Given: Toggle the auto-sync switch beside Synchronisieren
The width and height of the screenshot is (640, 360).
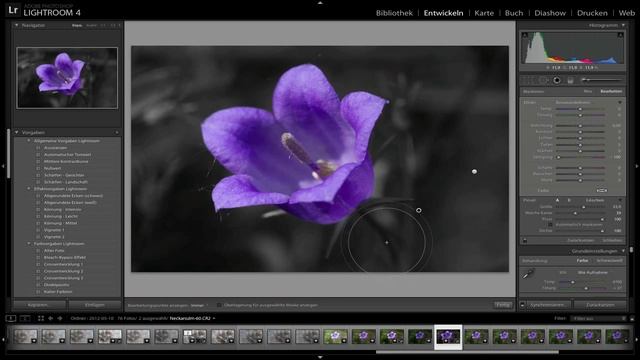Looking at the screenshot, I should 522,304.
